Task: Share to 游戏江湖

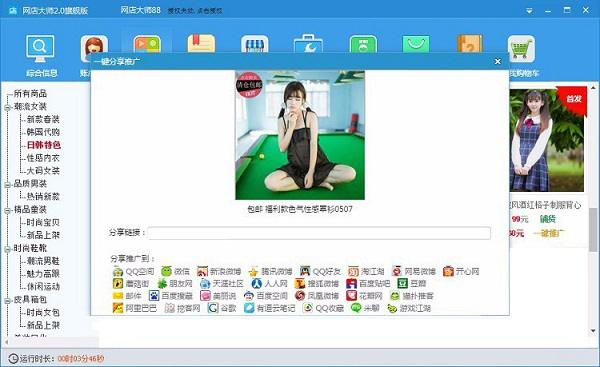Action: [x=409, y=308]
